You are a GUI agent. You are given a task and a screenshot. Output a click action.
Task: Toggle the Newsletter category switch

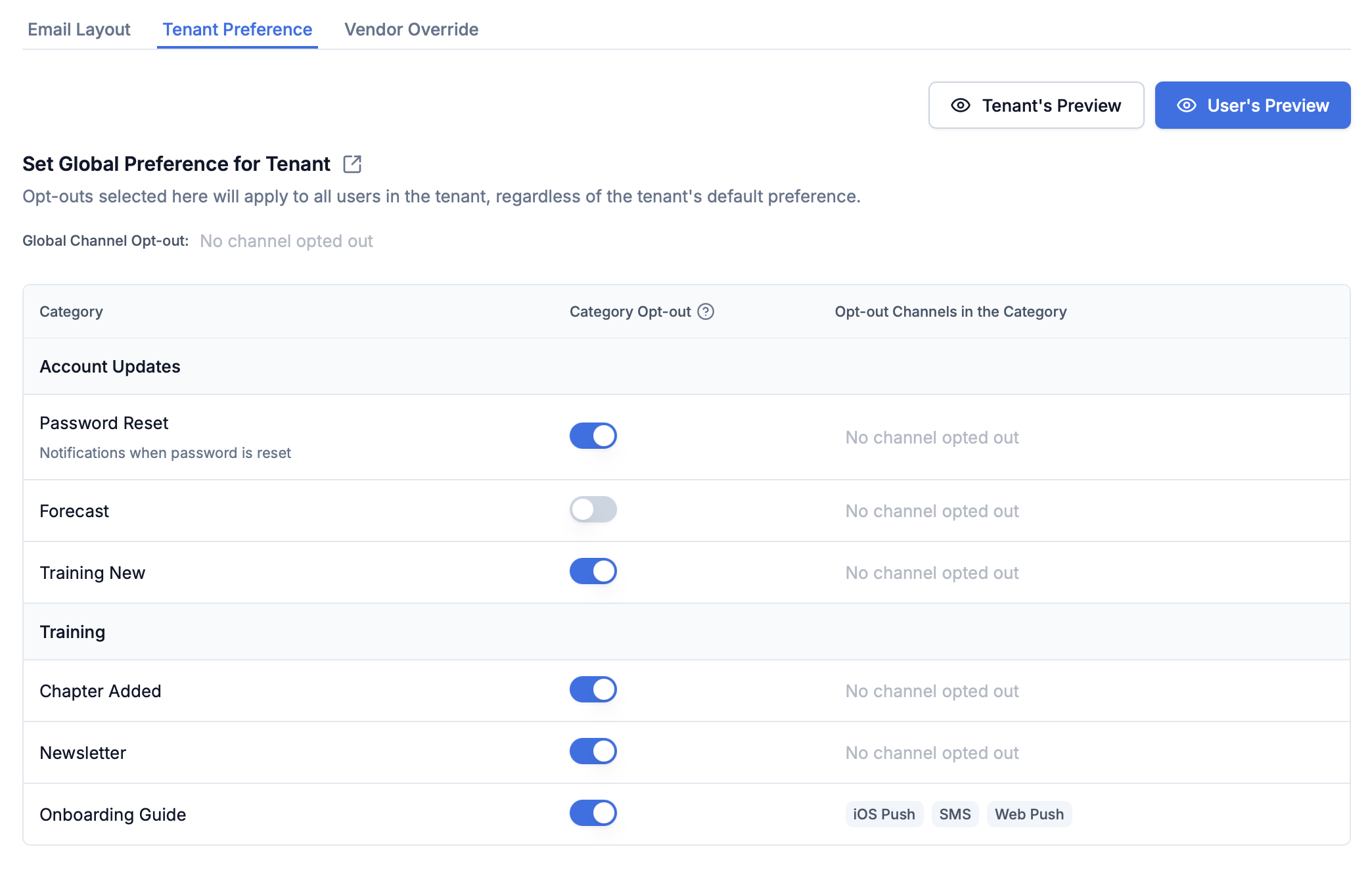593,751
